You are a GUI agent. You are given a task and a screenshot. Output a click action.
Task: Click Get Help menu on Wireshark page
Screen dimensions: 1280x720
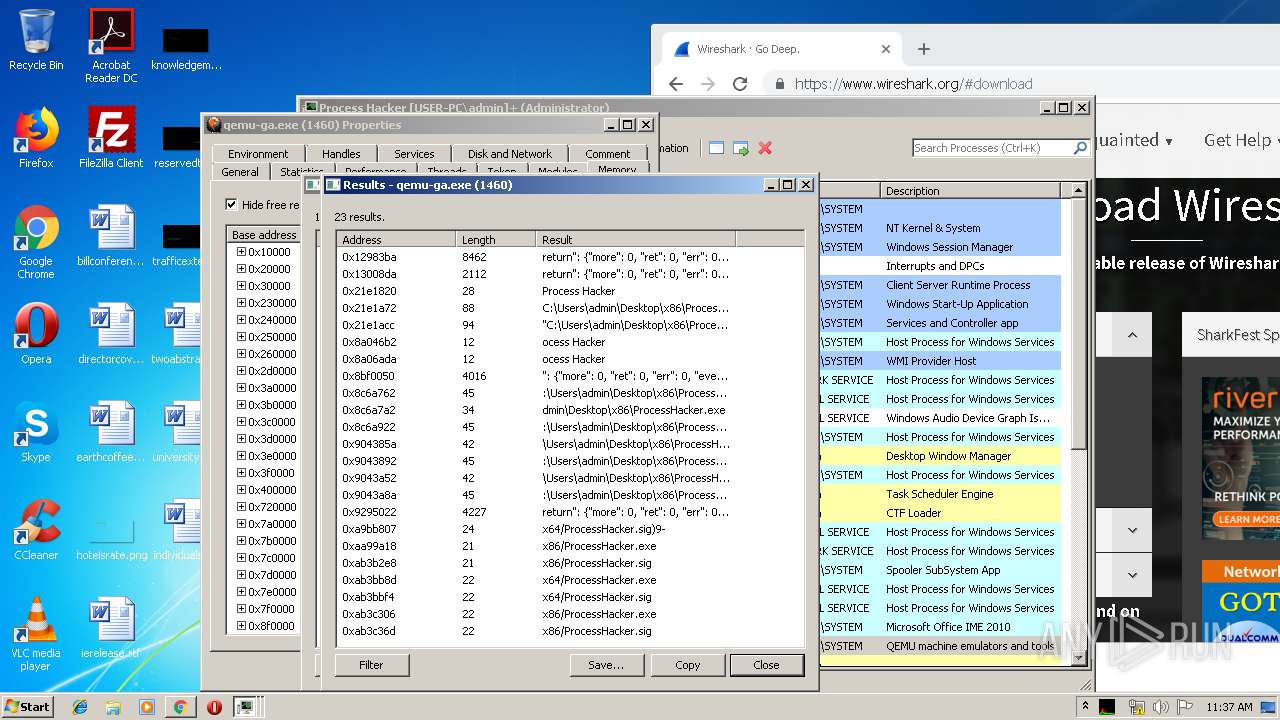(x=1240, y=140)
